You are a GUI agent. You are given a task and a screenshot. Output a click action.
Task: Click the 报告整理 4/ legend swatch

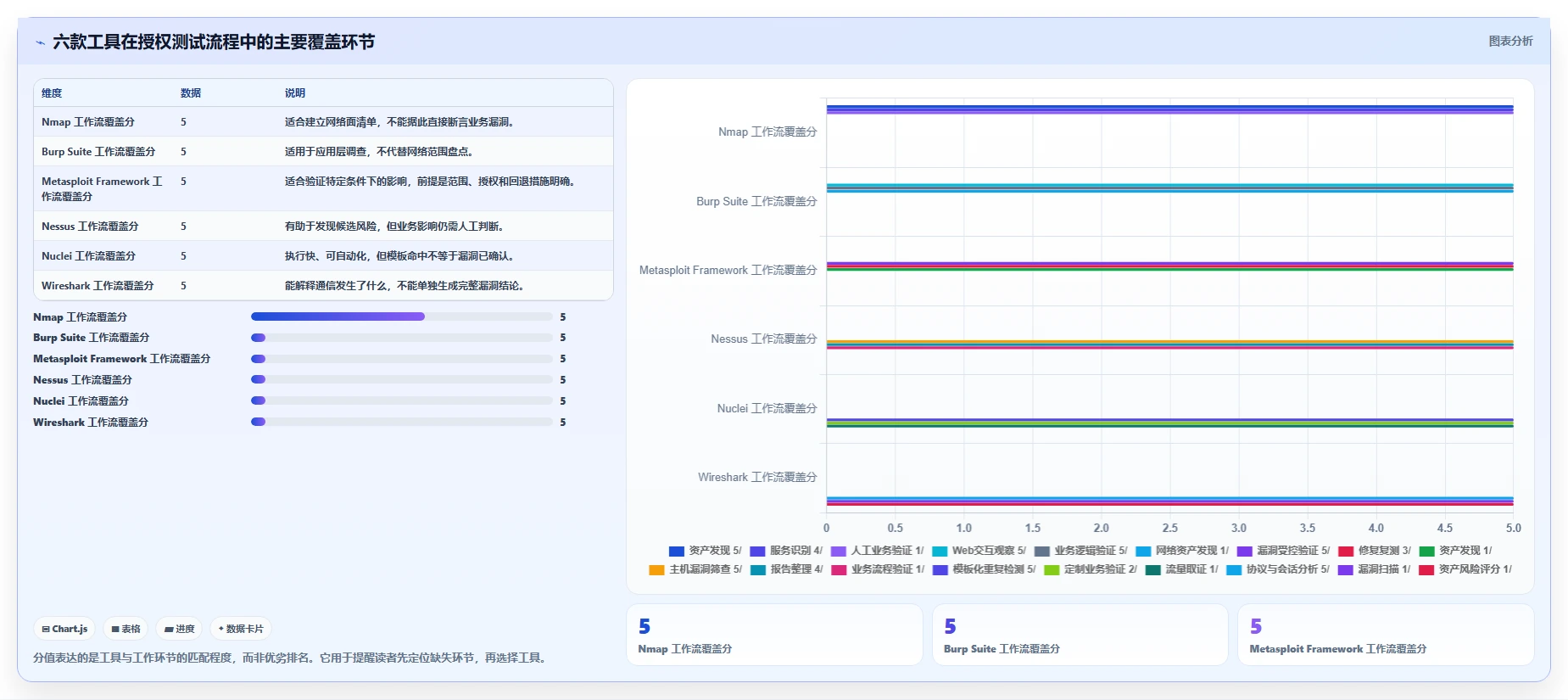coord(757,570)
